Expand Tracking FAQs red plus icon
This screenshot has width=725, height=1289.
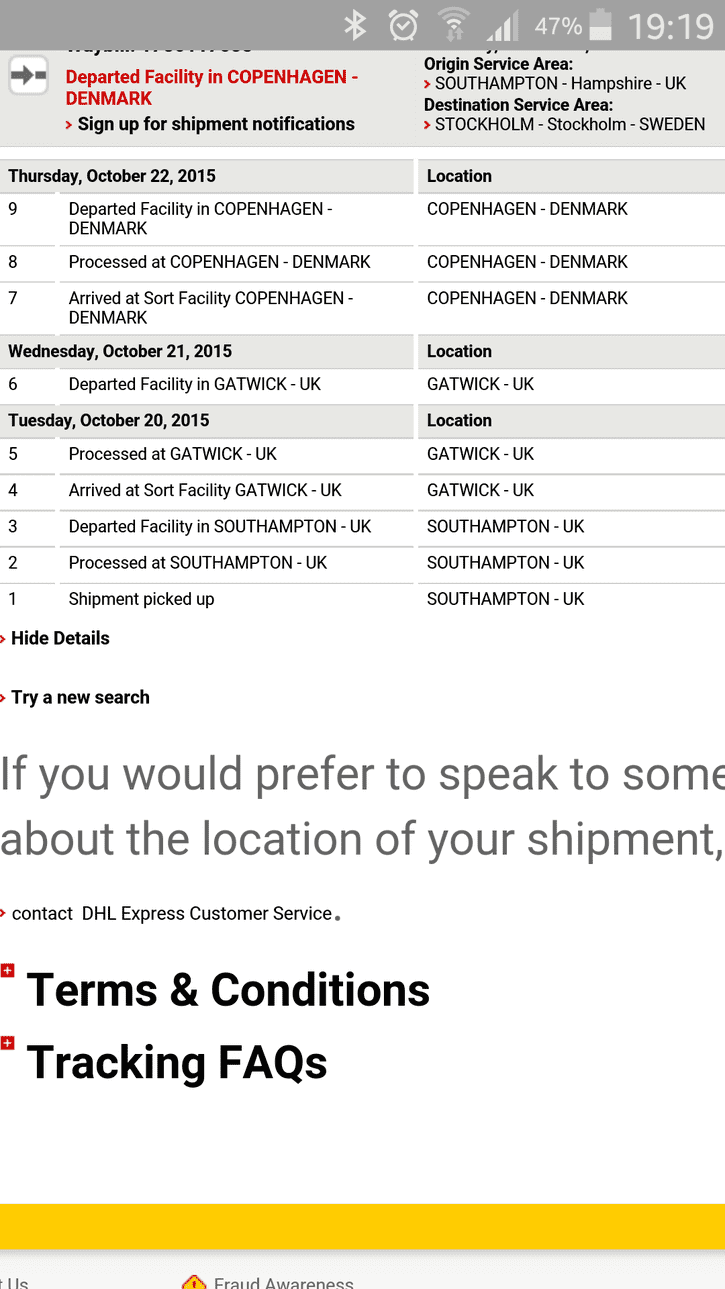8,1044
